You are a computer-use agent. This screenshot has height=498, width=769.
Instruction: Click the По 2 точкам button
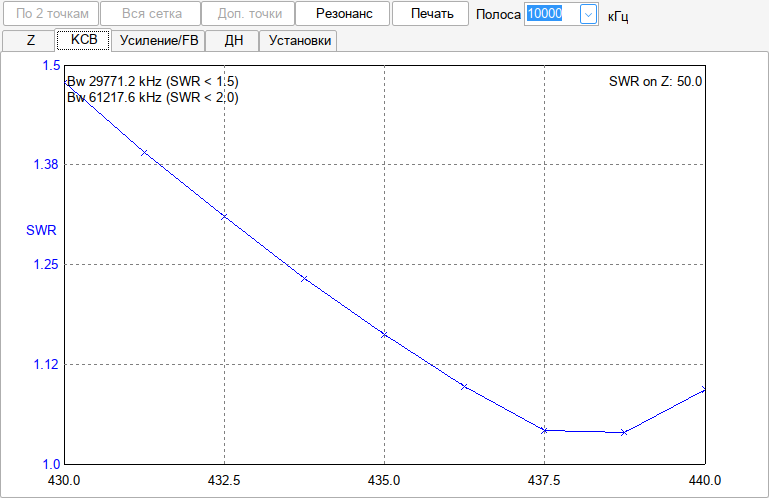[51, 14]
